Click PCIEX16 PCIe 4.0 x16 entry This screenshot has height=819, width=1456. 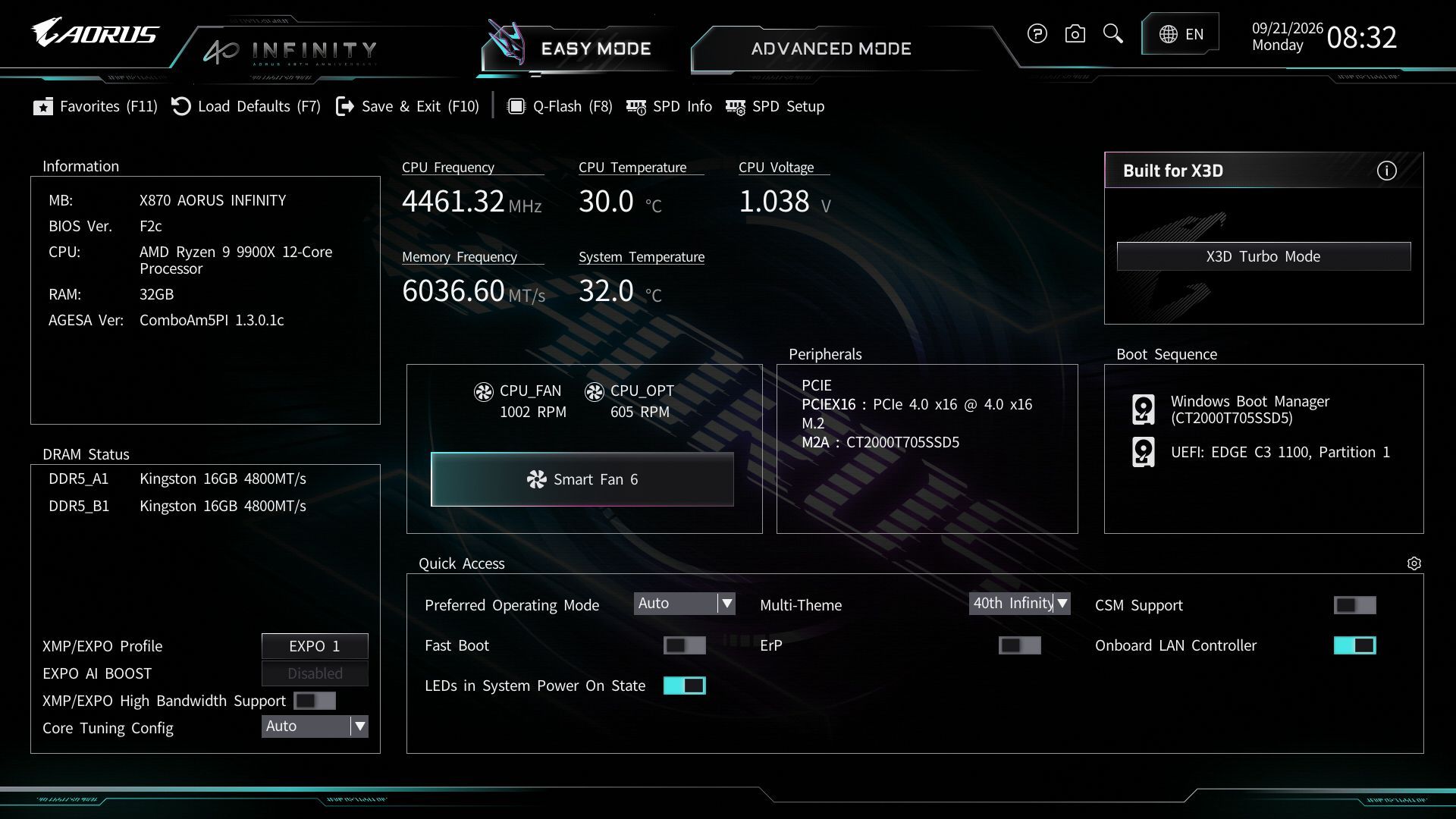[x=917, y=404]
